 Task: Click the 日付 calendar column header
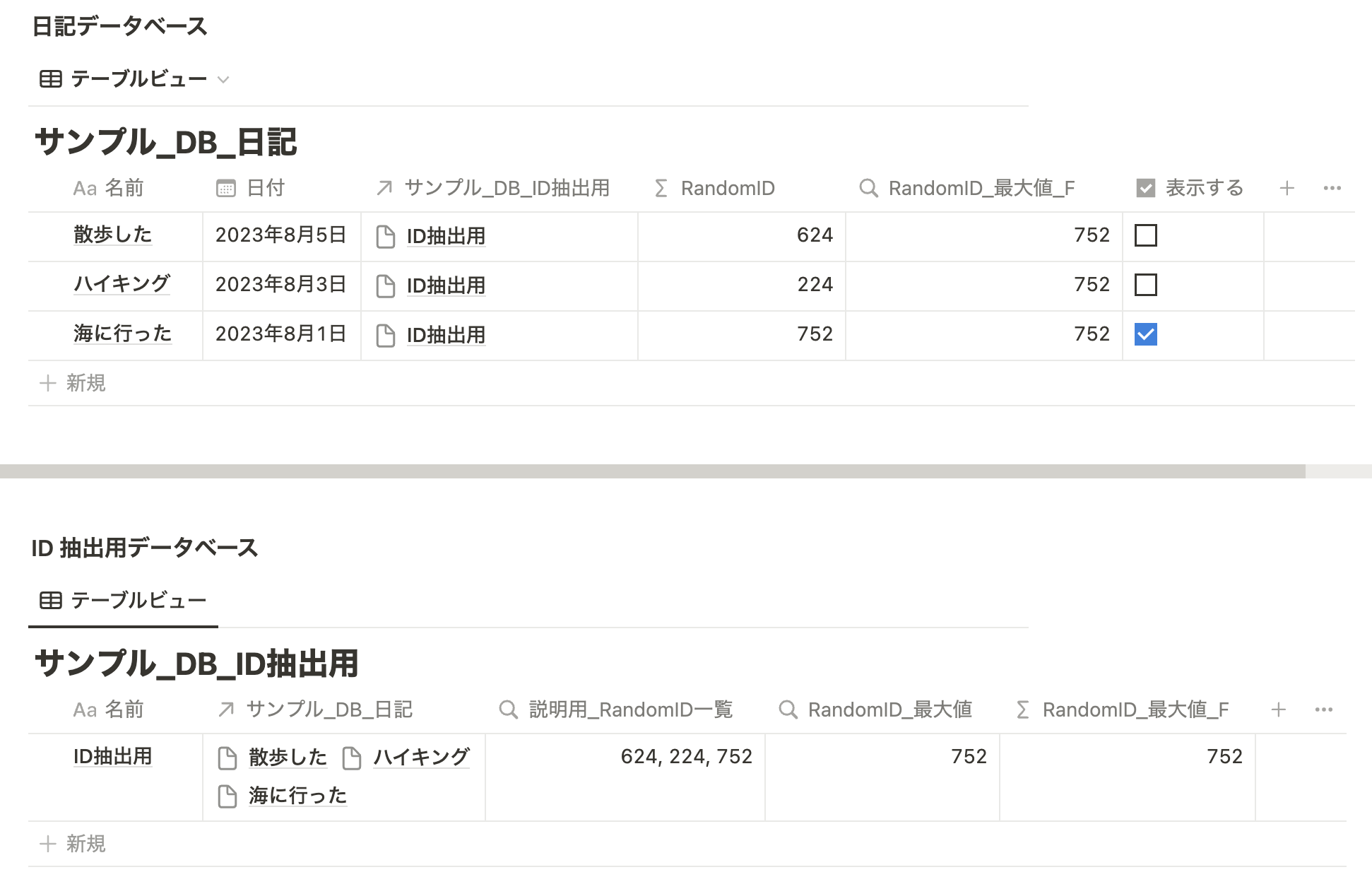tap(251, 188)
